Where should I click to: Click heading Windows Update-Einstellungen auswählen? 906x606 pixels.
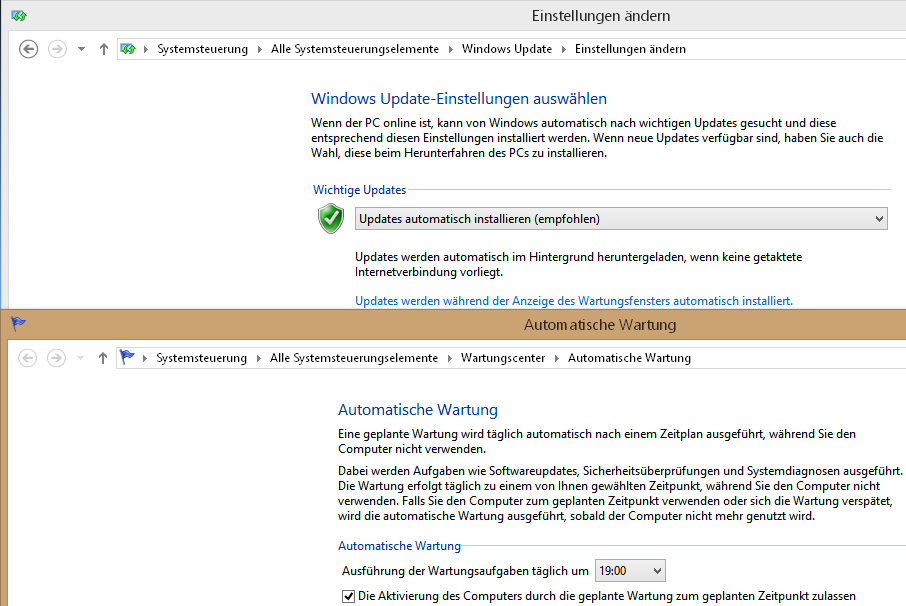pyautogui.click(x=459, y=99)
